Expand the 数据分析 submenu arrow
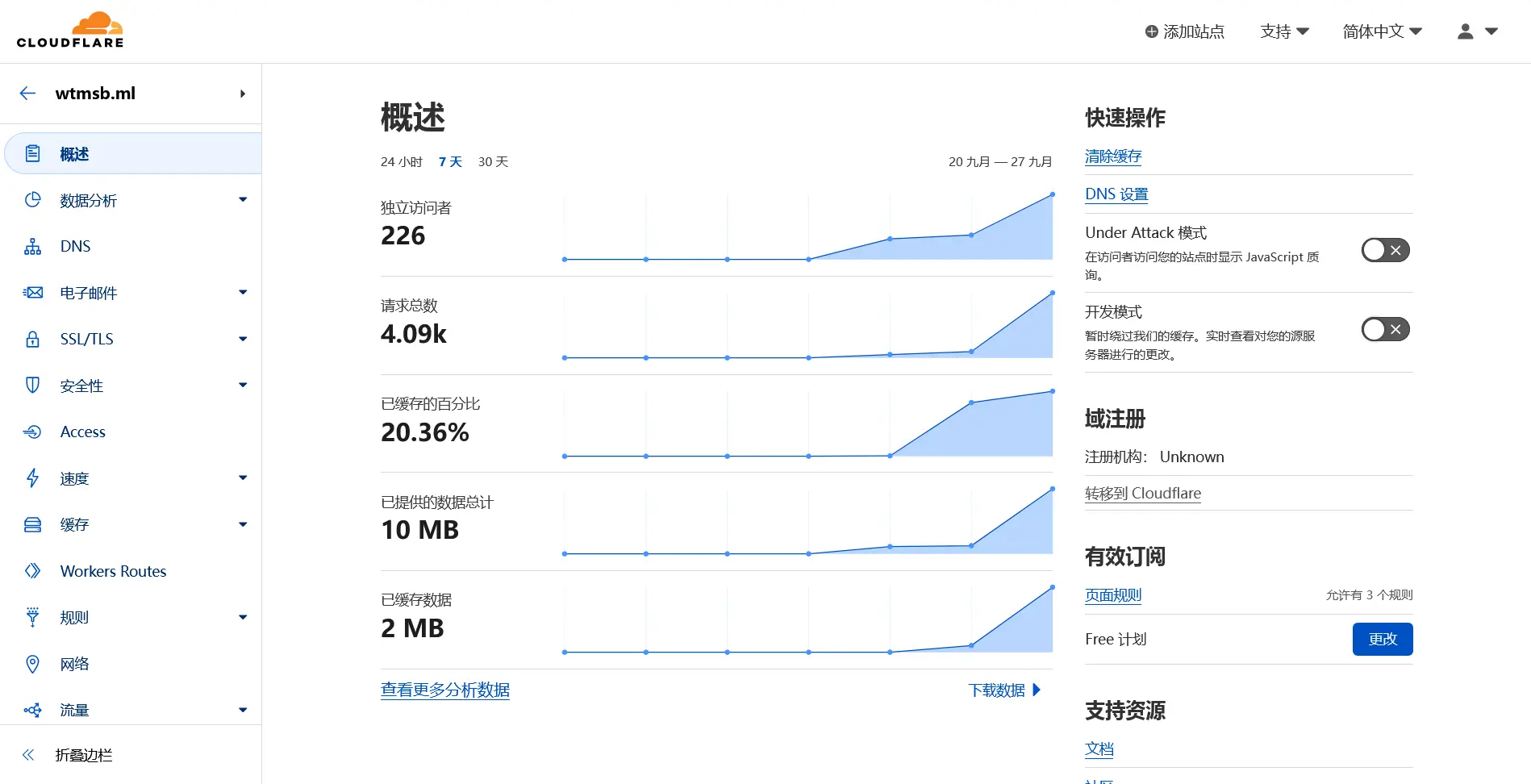The width and height of the screenshot is (1531, 784). pos(243,199)
